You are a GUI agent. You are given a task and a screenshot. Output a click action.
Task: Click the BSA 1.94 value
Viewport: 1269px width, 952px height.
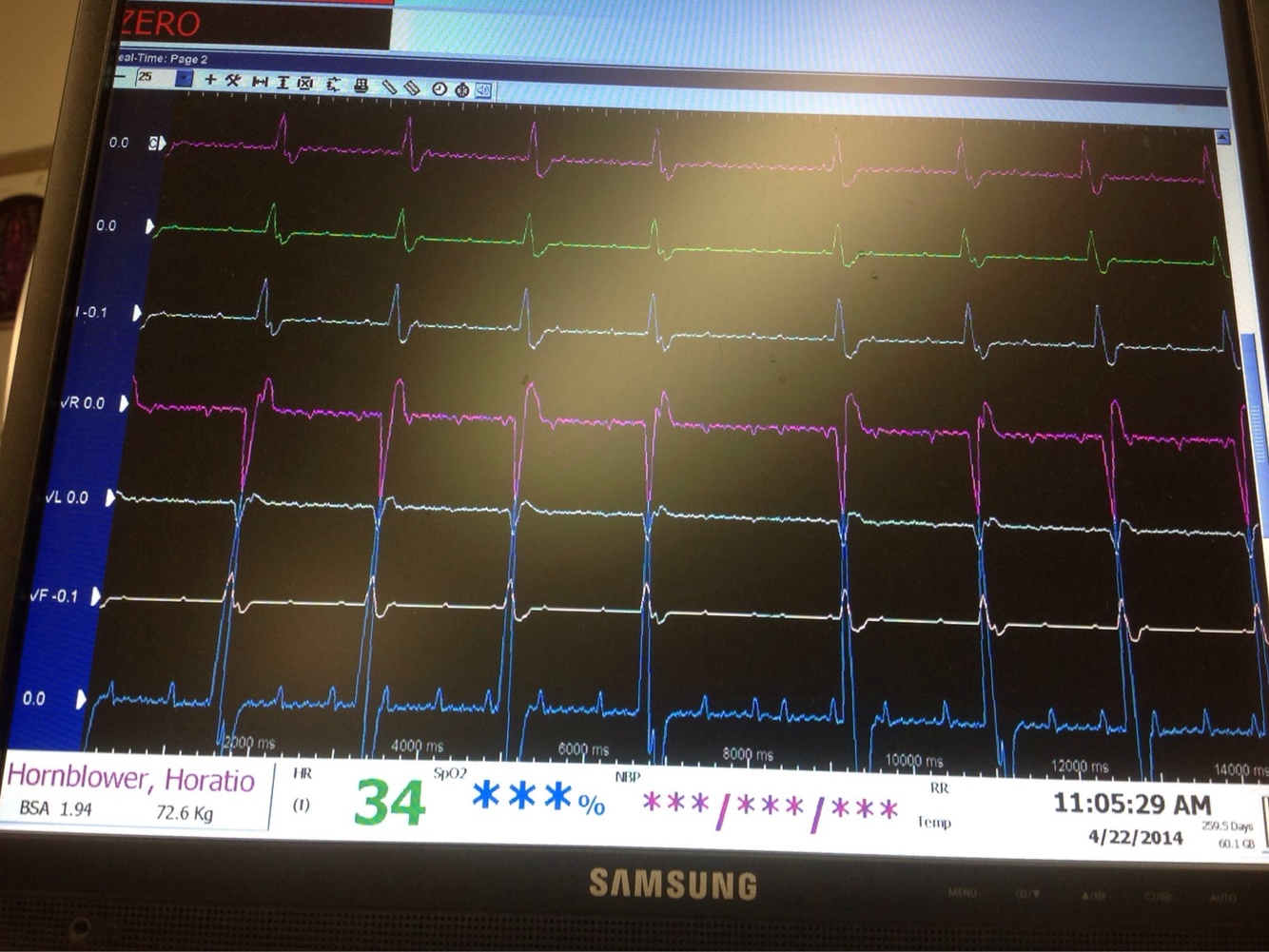[x=55, y=809]
